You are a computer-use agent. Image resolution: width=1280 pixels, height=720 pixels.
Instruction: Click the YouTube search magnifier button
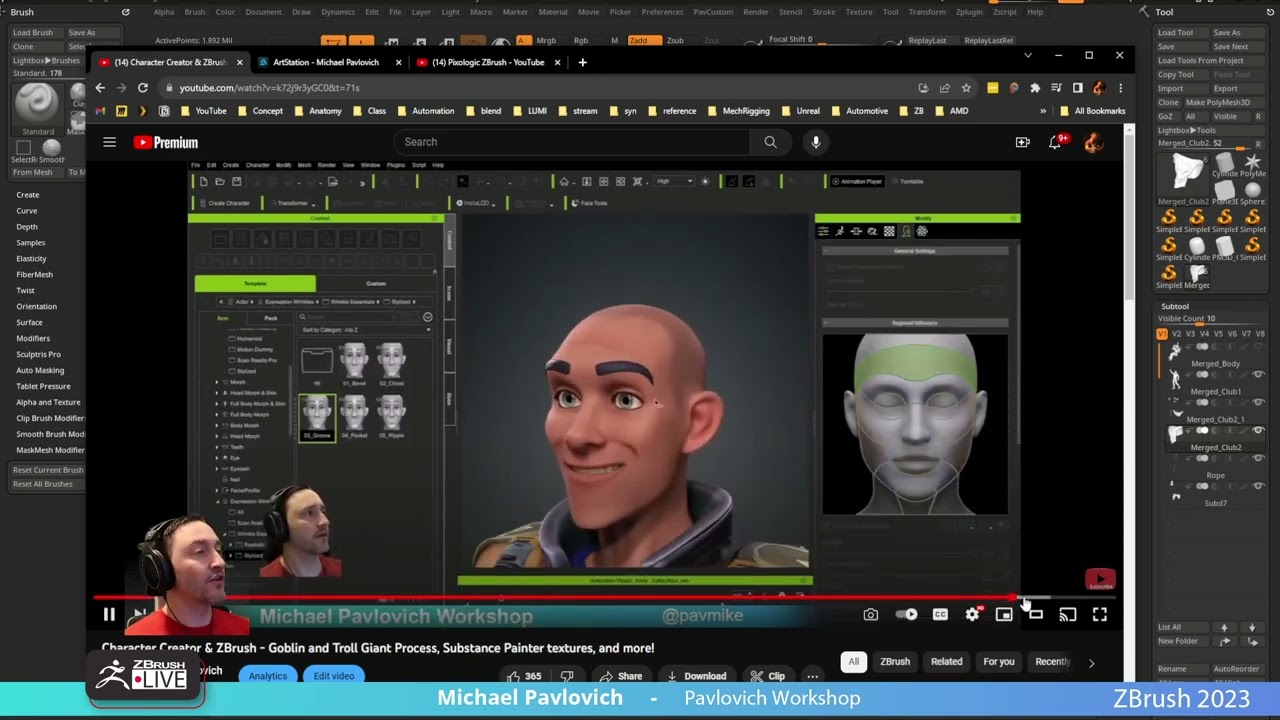[x=770, y=142]
